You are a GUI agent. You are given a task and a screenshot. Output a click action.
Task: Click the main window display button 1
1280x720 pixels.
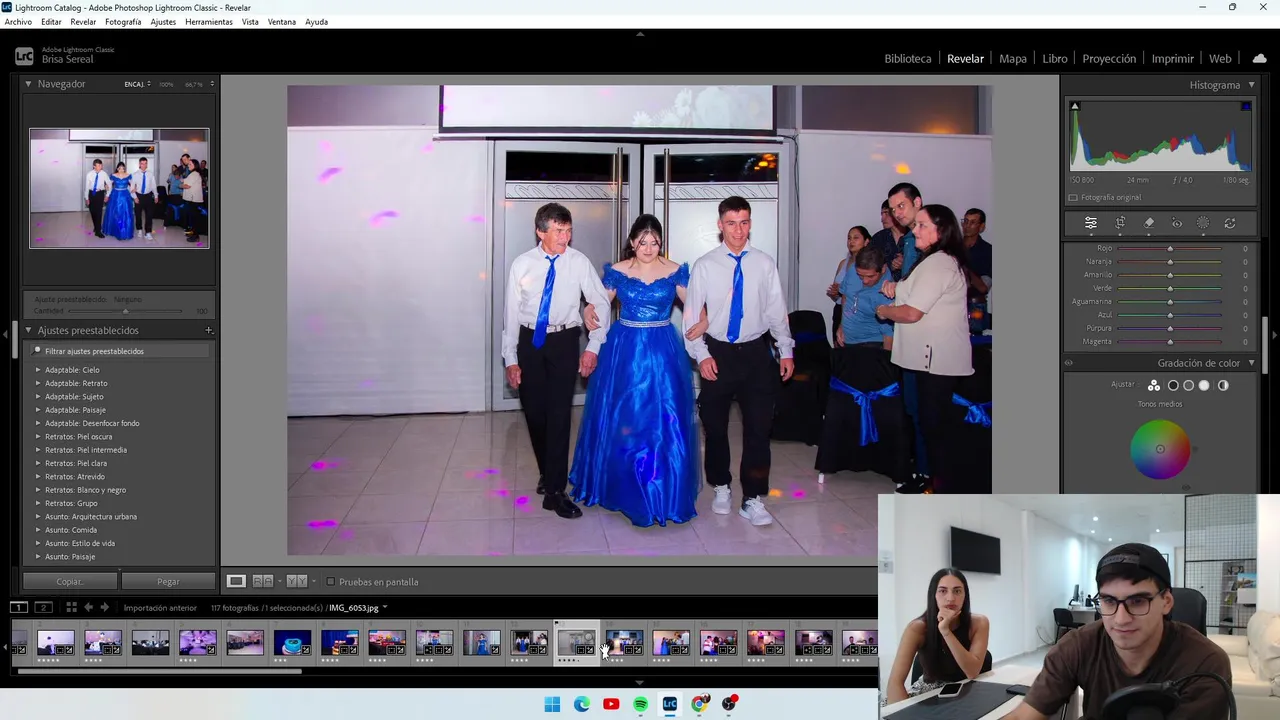pos(18,607)
